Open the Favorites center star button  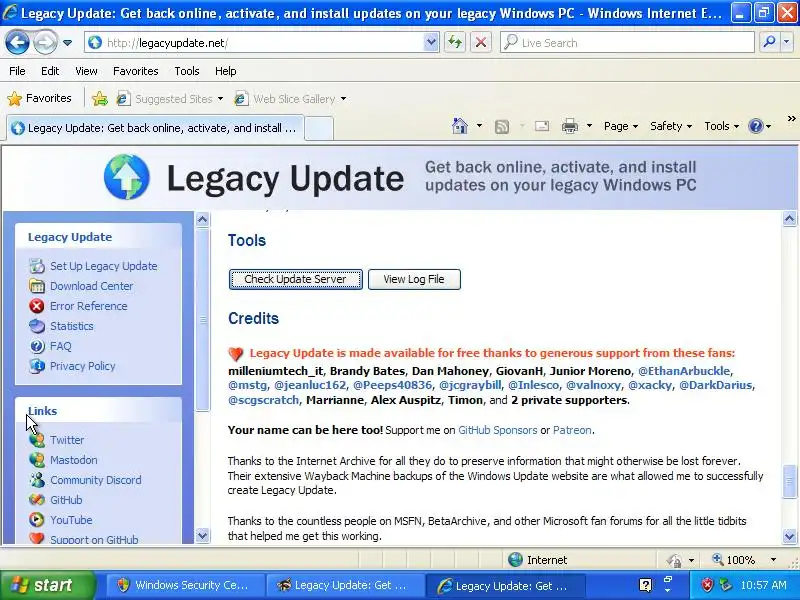click(40, 98)
